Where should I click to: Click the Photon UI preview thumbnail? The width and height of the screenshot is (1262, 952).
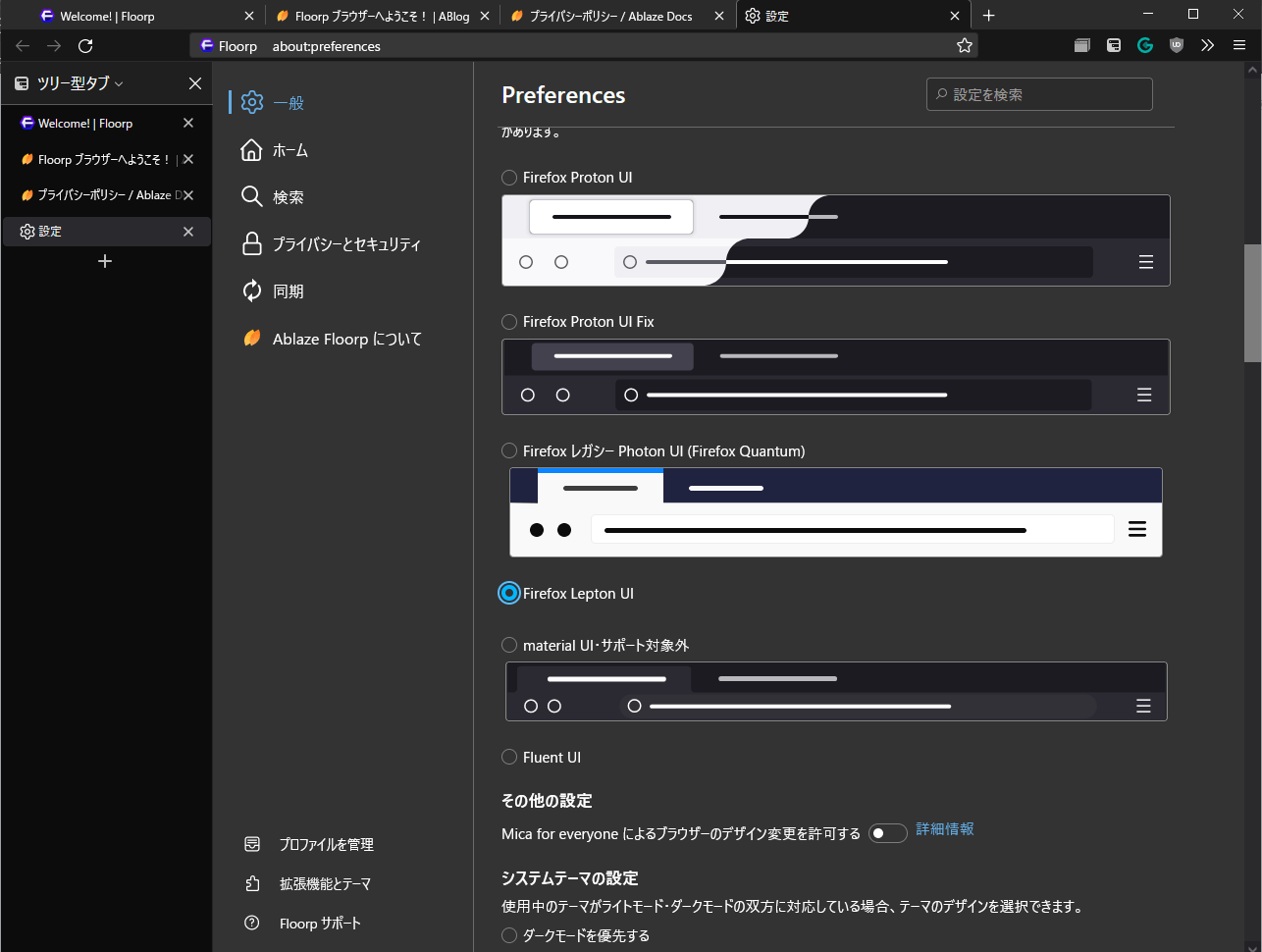(836, 512)
